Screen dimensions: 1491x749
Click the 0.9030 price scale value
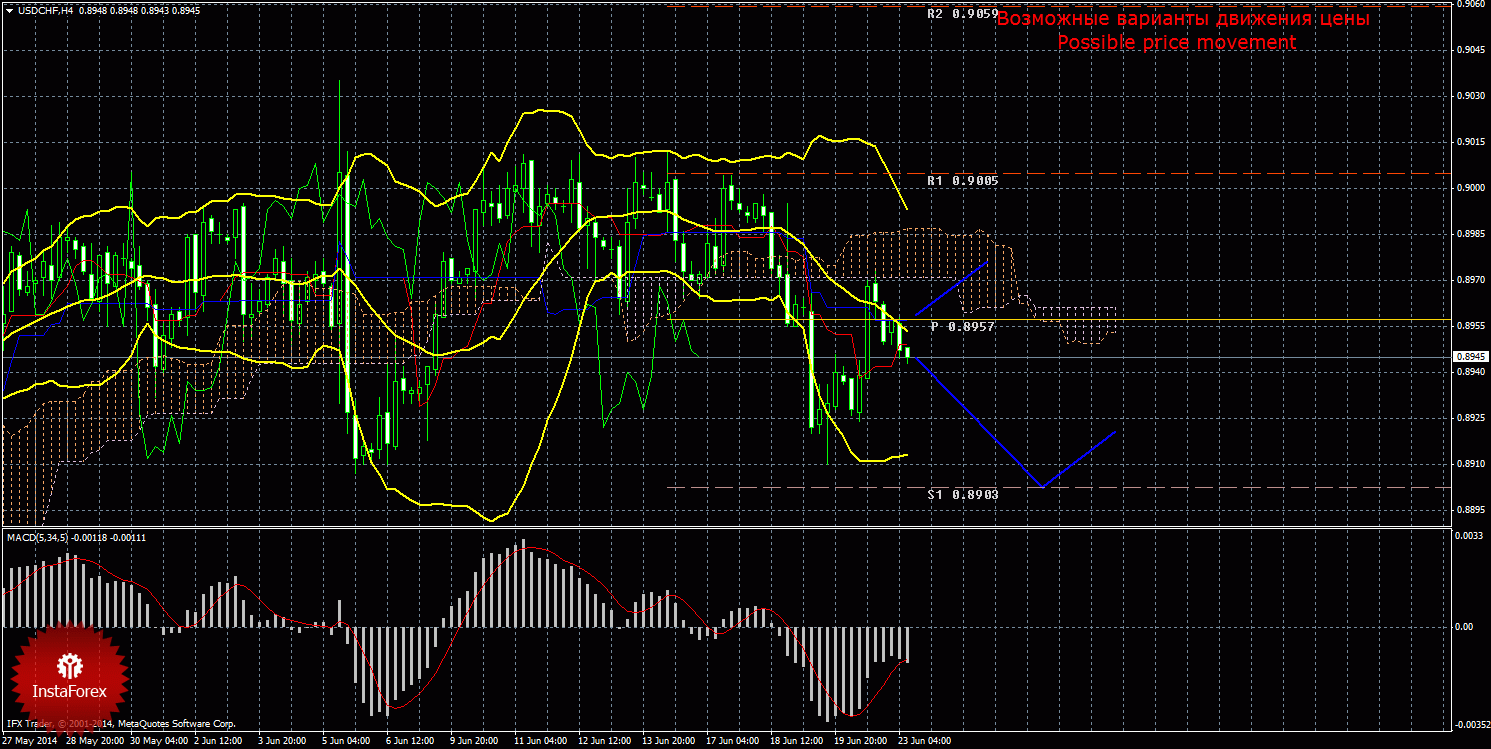click(1469, 96)
